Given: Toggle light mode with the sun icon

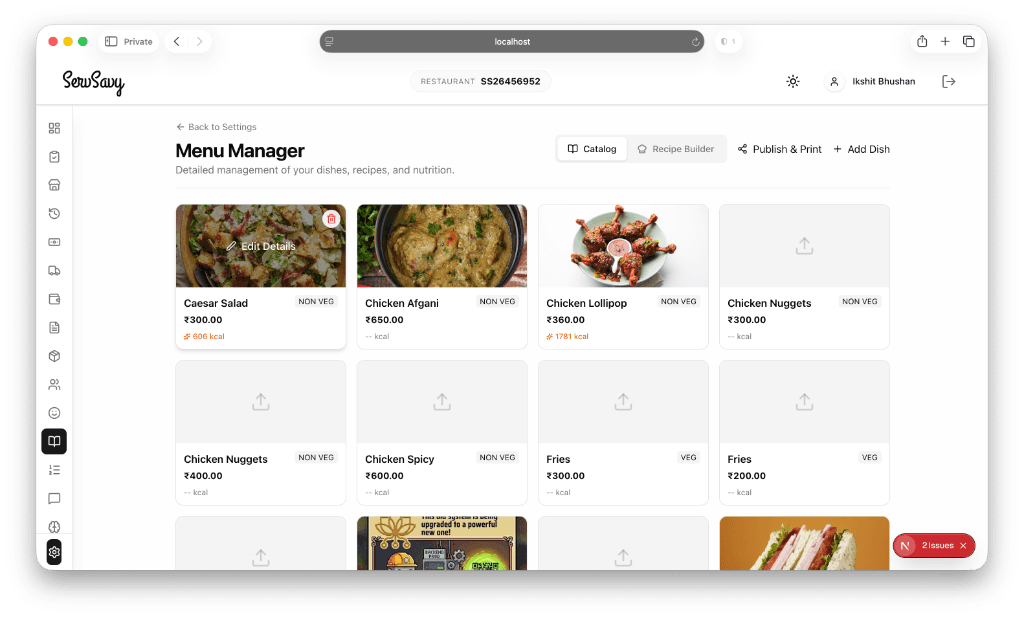Looking at the screenshot, I should [793, 81].
